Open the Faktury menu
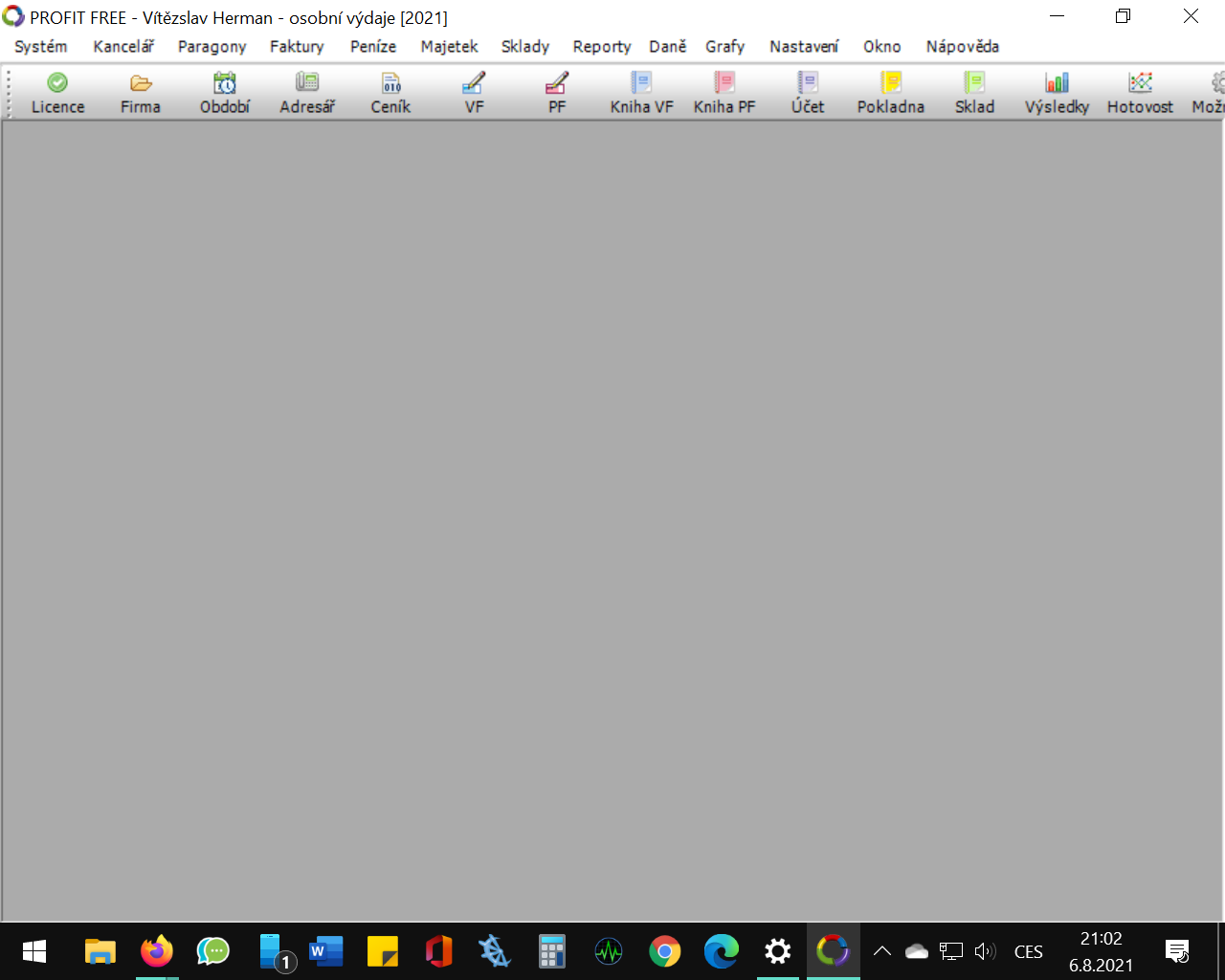Image resolution: width=1225 pixels, height=980 pixels. [297, 46]
